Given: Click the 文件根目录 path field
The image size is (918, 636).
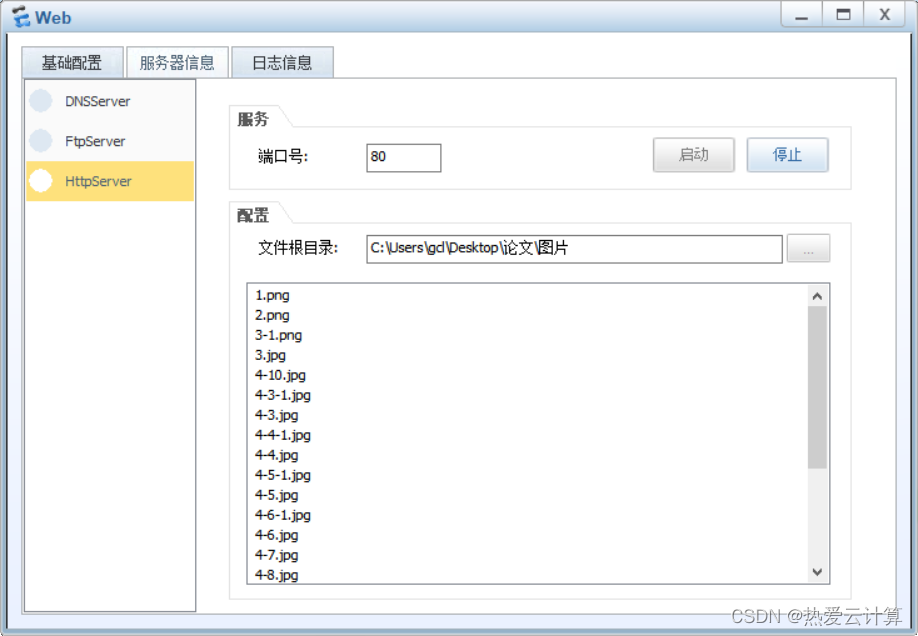Looking at the screenshot, I should tap(573, 248).
